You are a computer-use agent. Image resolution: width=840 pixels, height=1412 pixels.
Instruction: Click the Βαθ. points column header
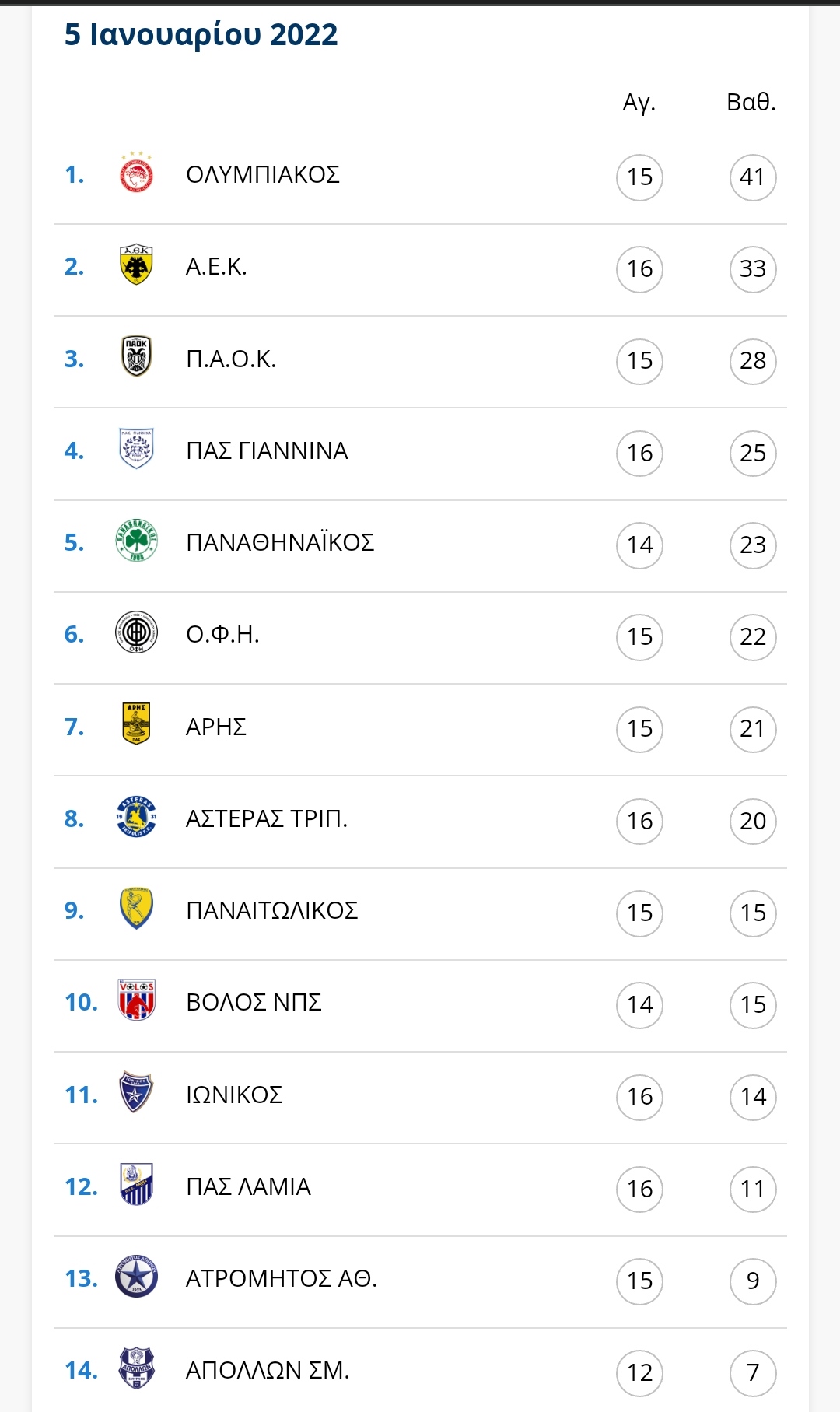tap(751, 102)
